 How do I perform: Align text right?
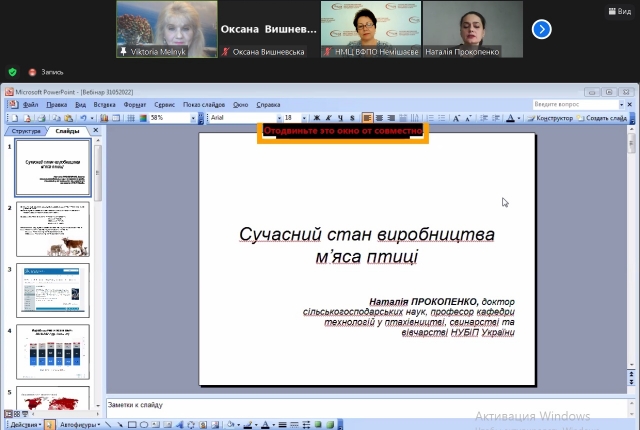point(391,118)
